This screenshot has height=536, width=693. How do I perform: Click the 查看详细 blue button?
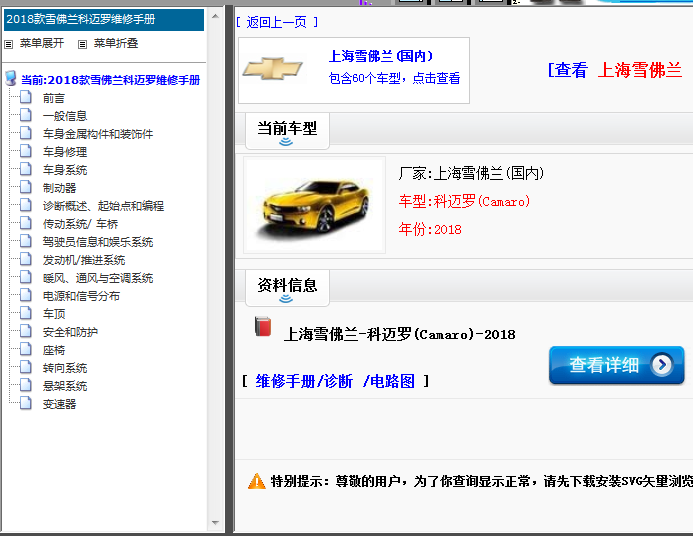point(617,365)
